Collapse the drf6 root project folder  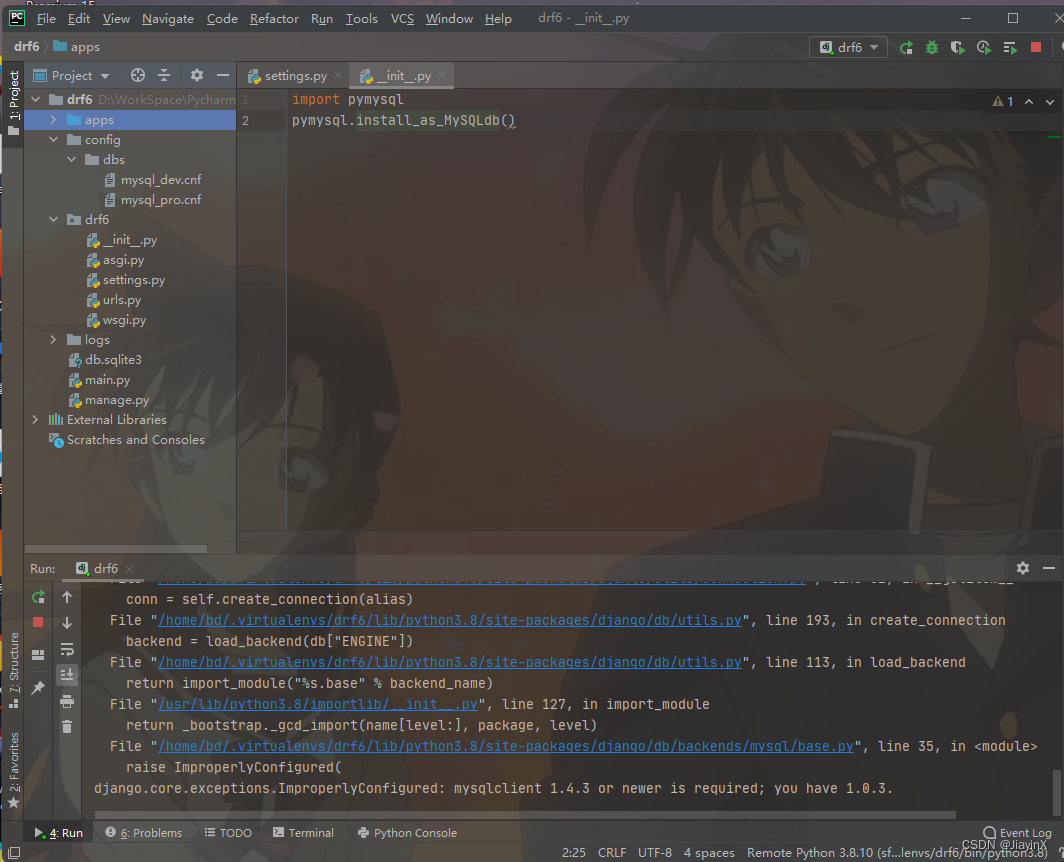[35, 100]
